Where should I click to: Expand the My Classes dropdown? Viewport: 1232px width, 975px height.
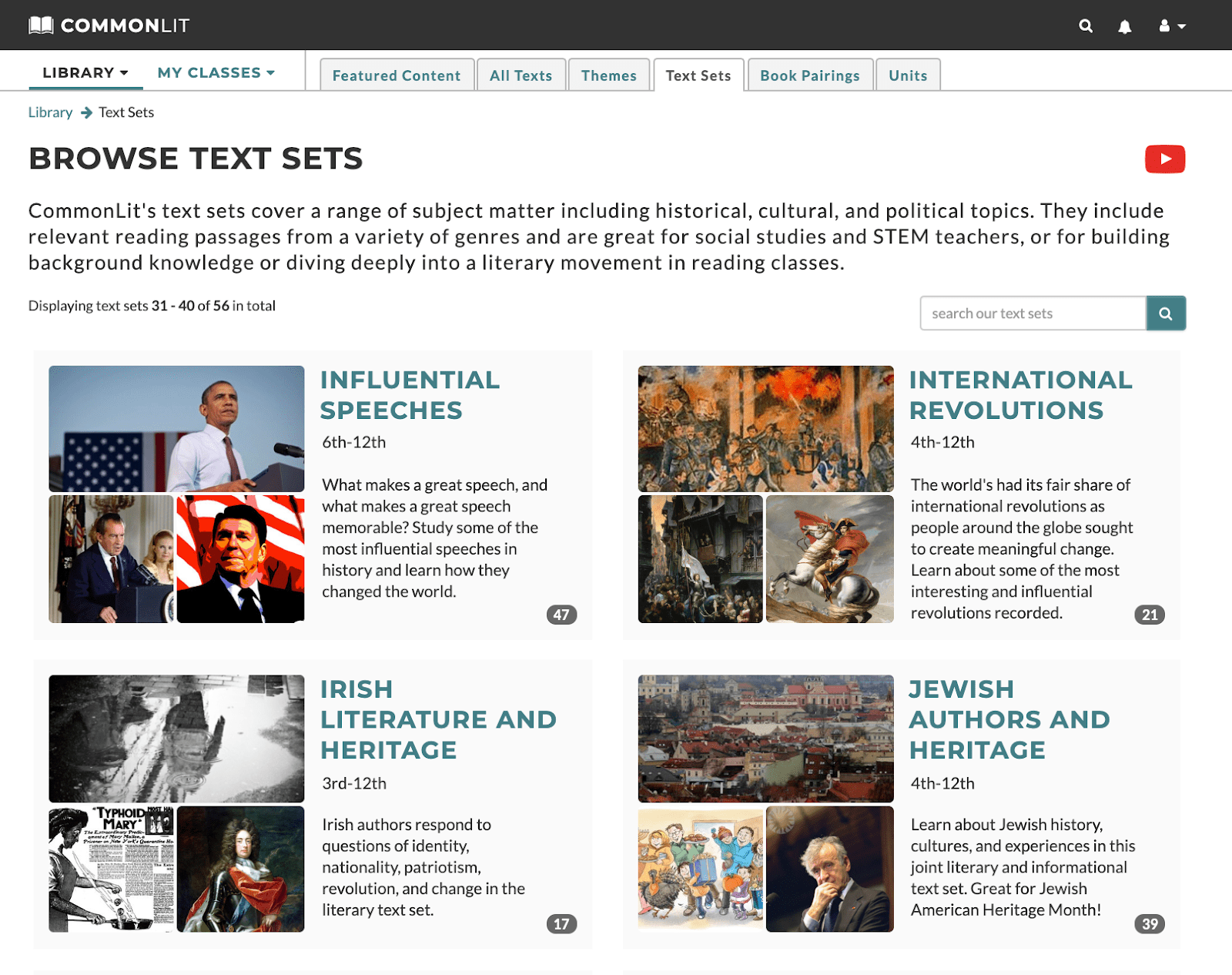click(216, 72)
